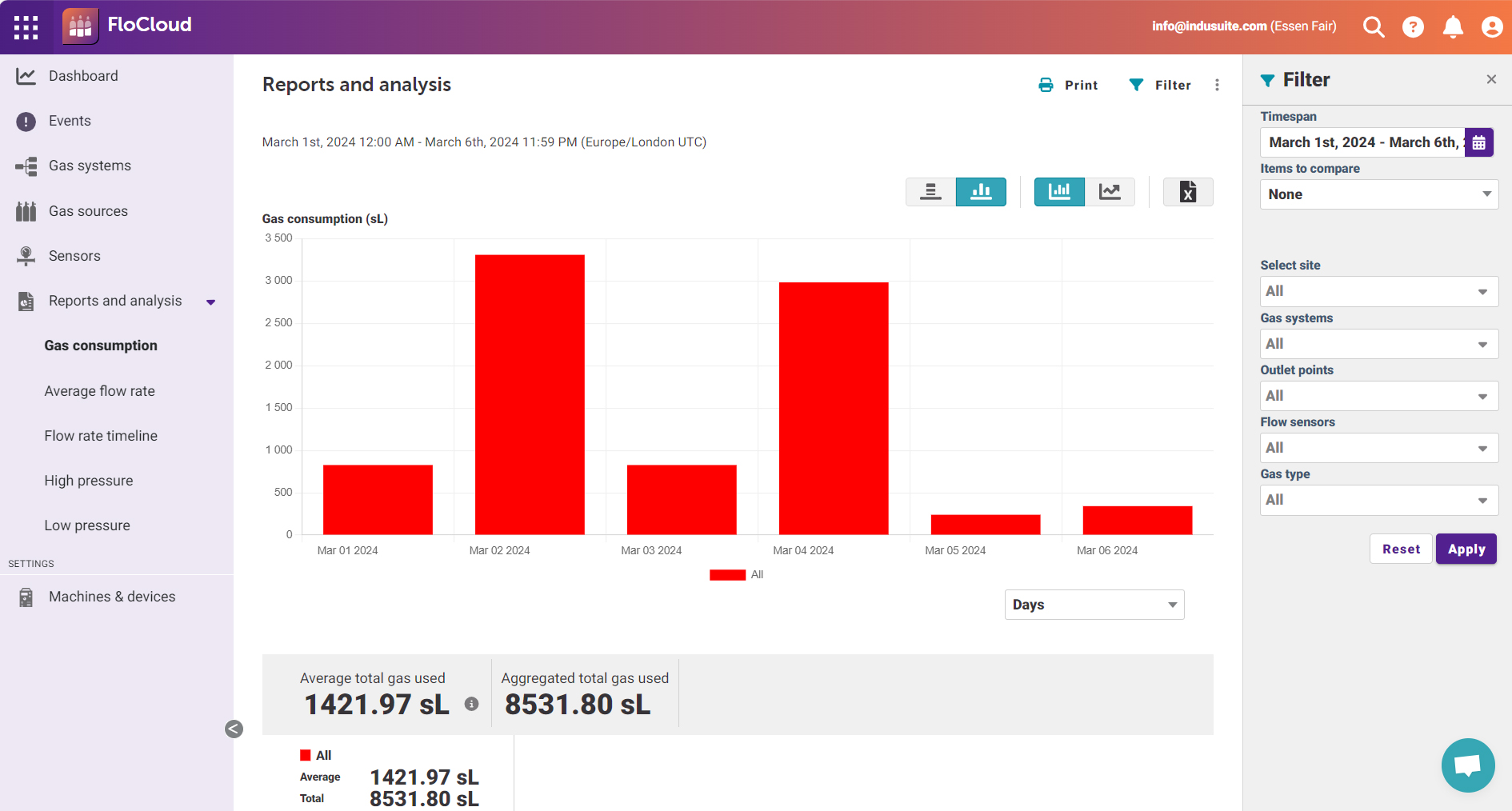Reset the filter panel
1512x811 pixels.
tap(1401, 549)
